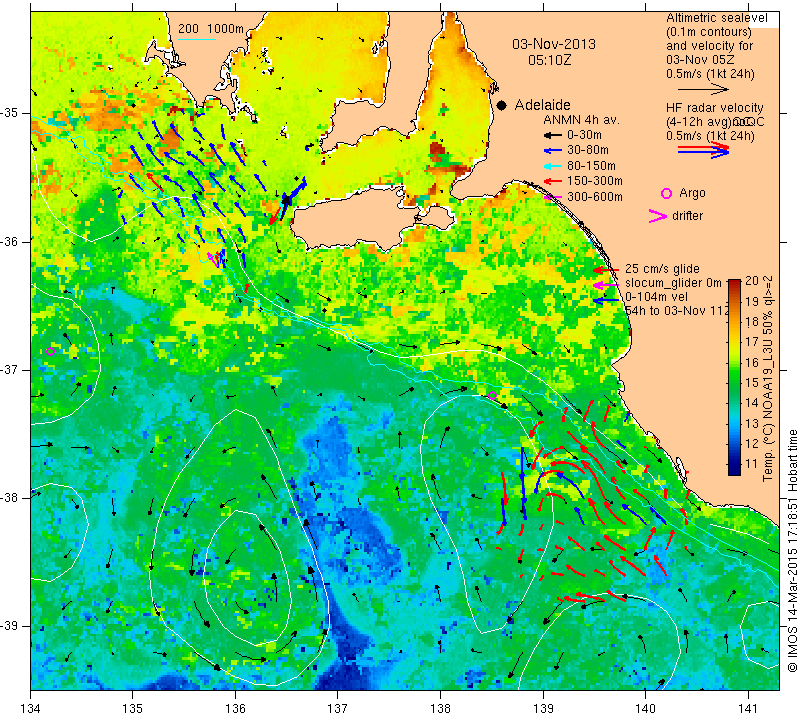The height and width of the screenshot is (720, 800).
Task: Click the 'HF radar velocity' legend text
Action: coord(714,108)
